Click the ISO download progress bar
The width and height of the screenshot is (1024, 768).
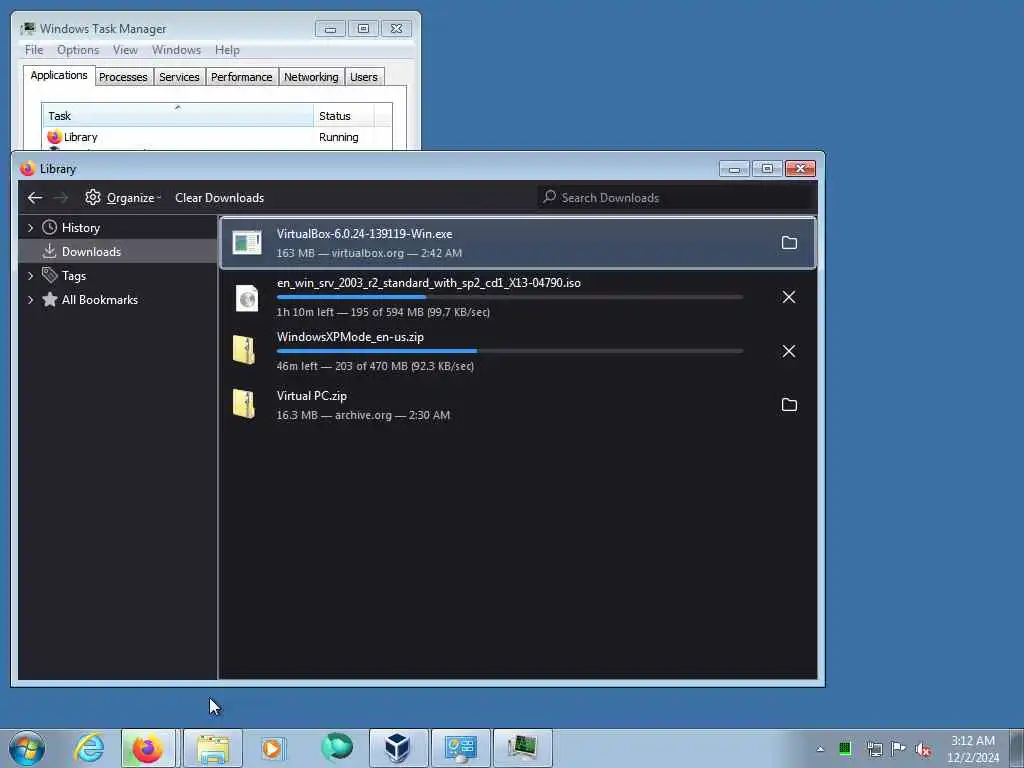509,297
